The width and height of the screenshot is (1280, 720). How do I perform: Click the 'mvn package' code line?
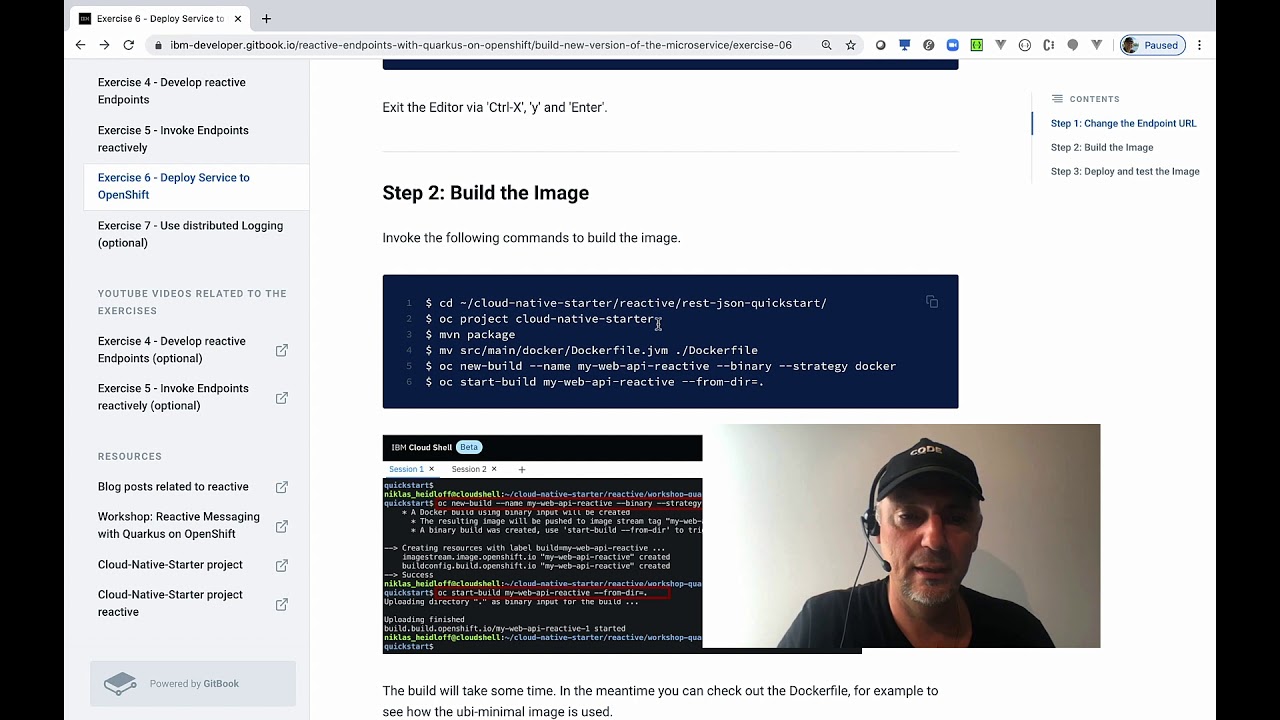click(x=470, y=335)
